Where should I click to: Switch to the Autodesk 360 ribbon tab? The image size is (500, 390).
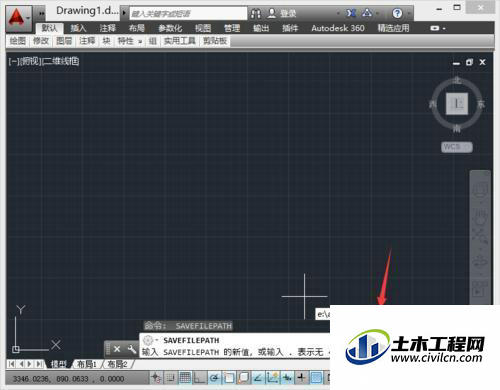pyautogui.click(x=338, y=28)
